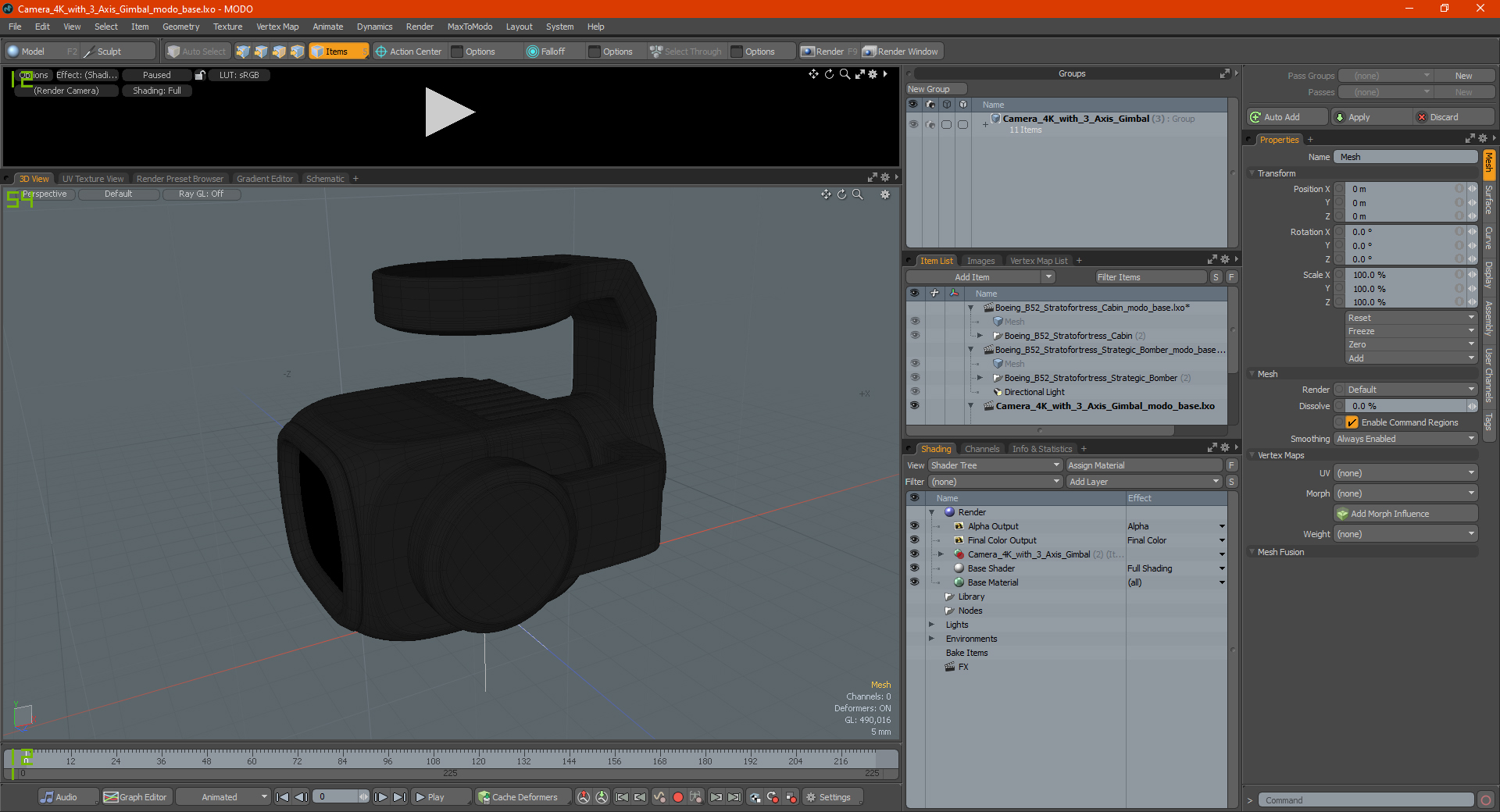Click the 3D viewport zoom icon
This screenshot has height=812, width=1500.
(x=857, y=194)
